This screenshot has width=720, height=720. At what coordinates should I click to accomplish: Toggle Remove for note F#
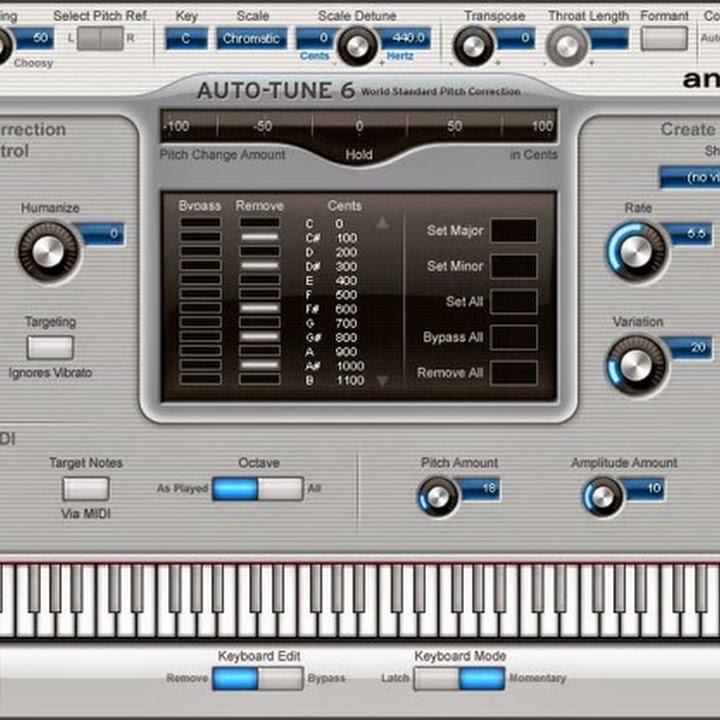click(x=259, y=308)
